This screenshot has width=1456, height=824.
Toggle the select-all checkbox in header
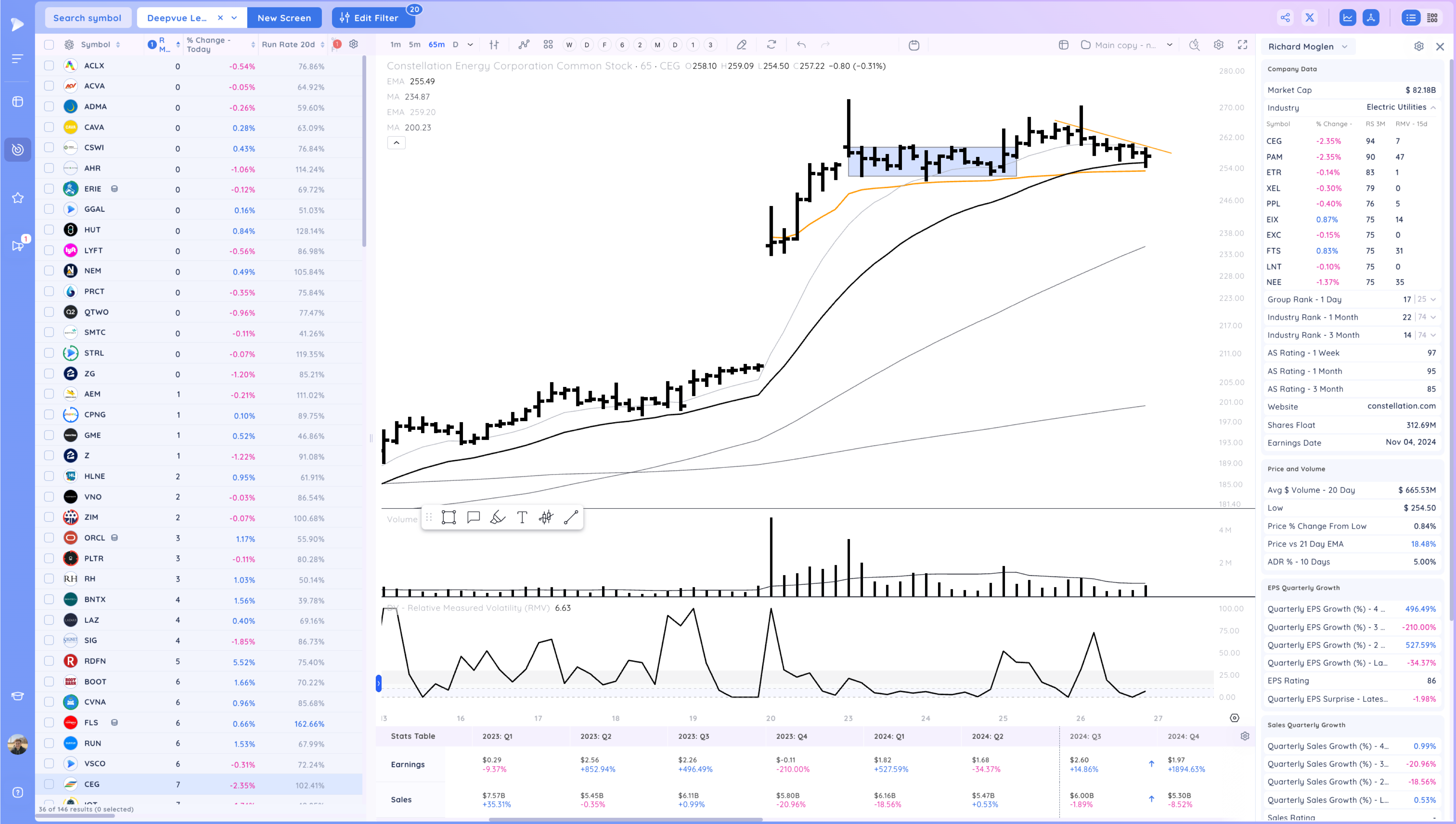[x=49, y=45]
